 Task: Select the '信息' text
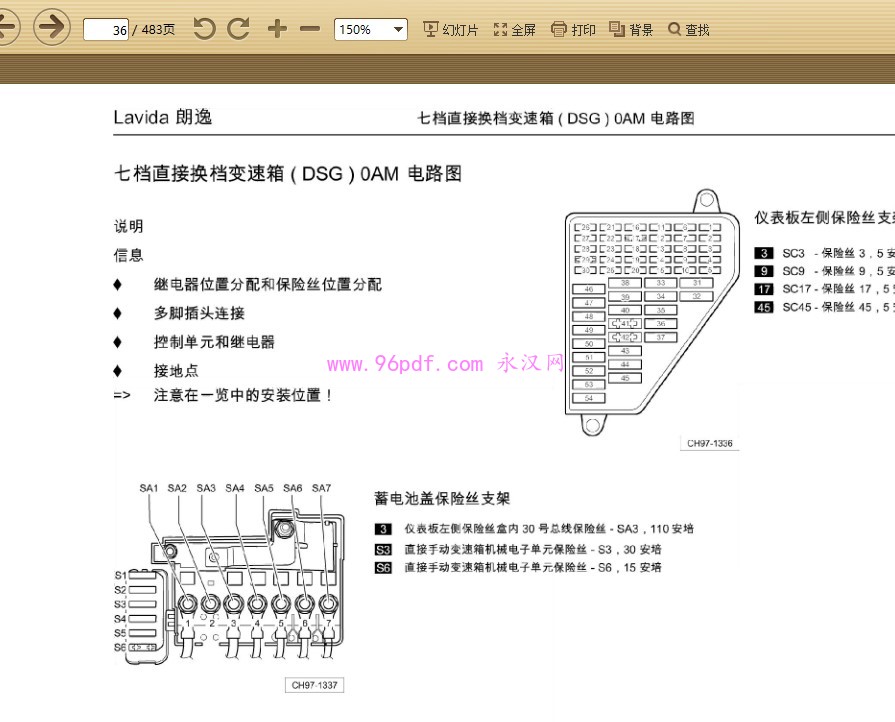pyautogui.click(x=128, y=255)
